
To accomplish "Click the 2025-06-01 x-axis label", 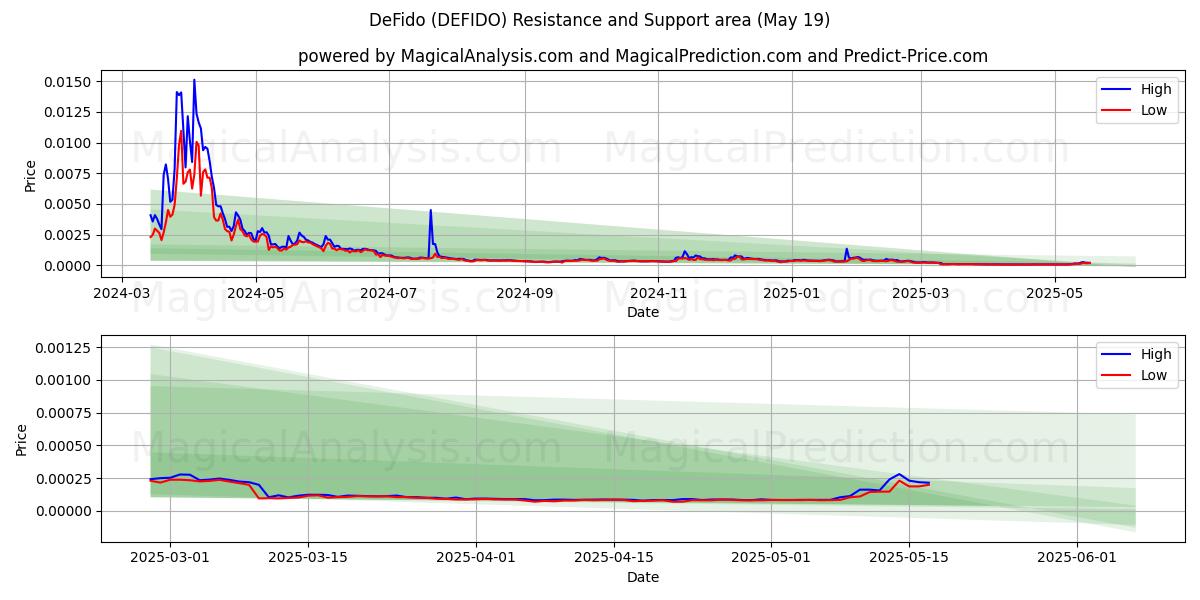I will (x=1078, y=558).
